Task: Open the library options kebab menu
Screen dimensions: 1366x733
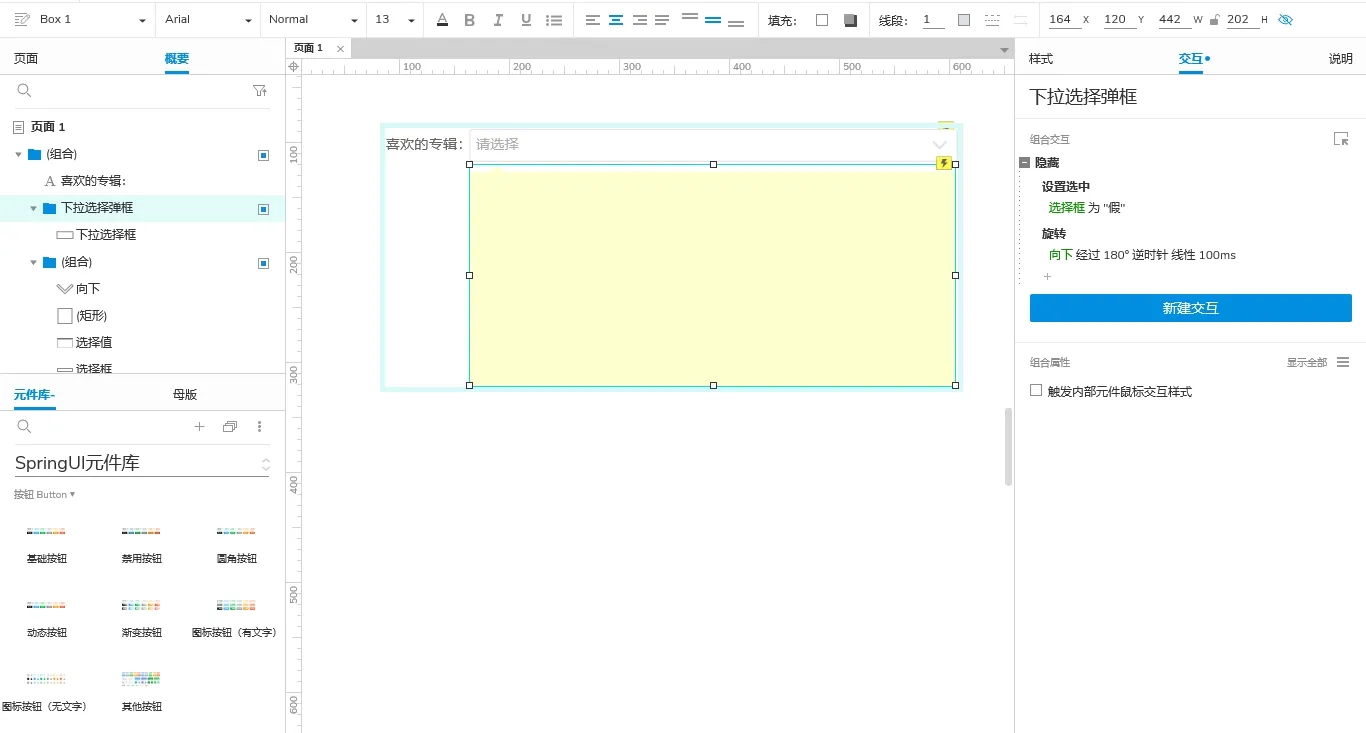Action: point(260,427)
